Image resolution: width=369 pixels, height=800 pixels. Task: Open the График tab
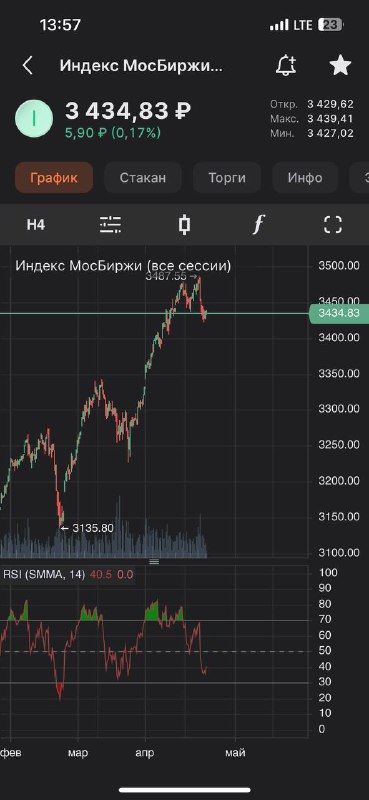click(54, 178)
